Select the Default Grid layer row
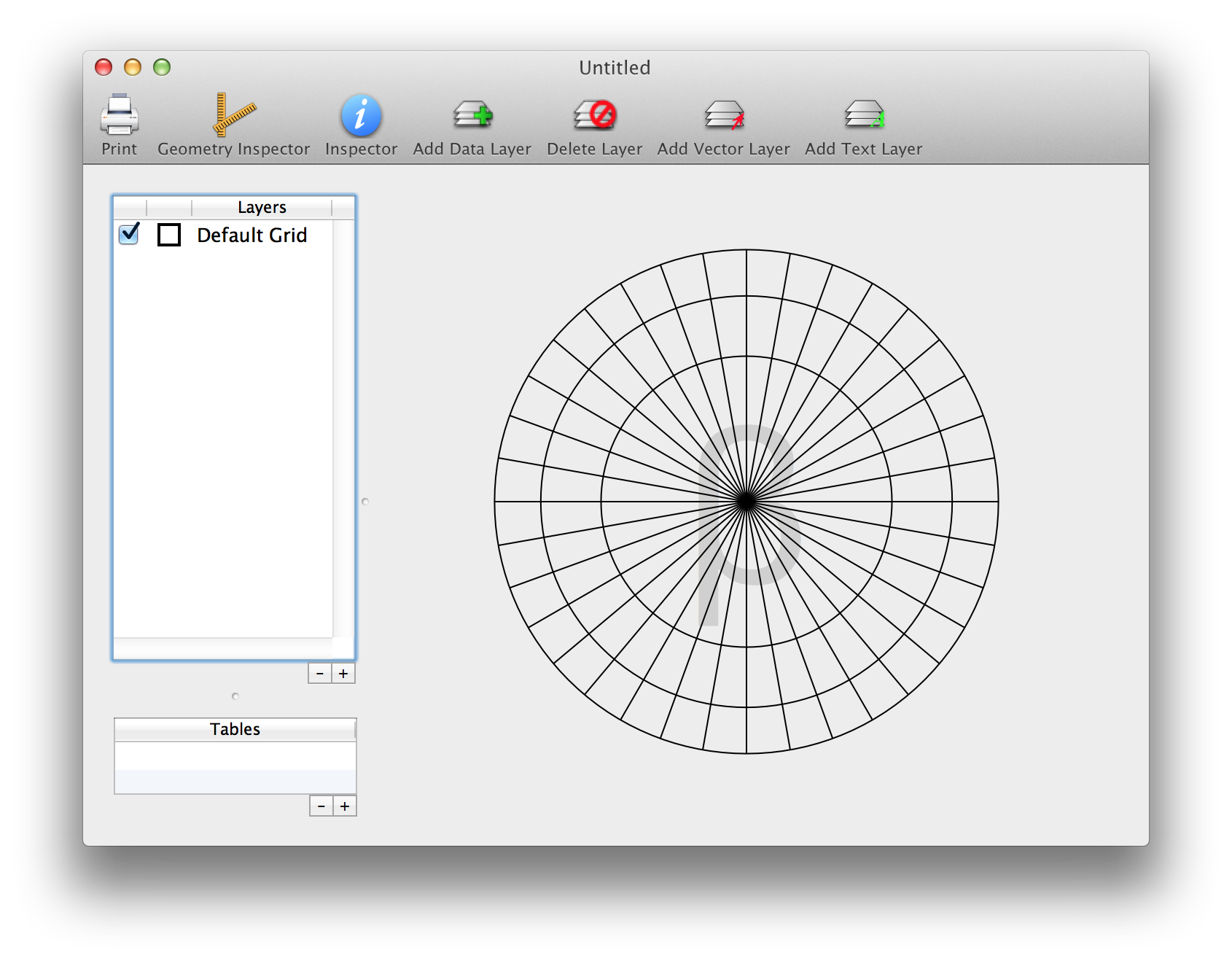This screenshot has height=961, width=1232. coord(223,235)
